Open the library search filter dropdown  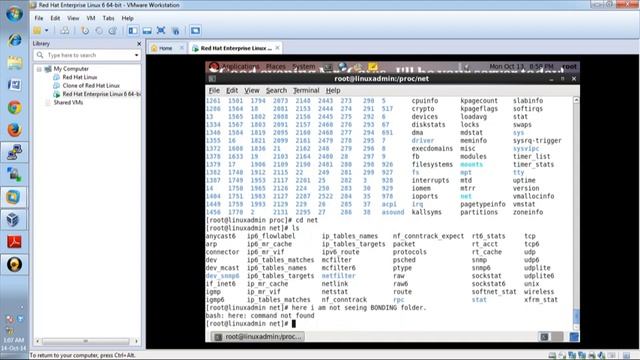coord(136,55)
